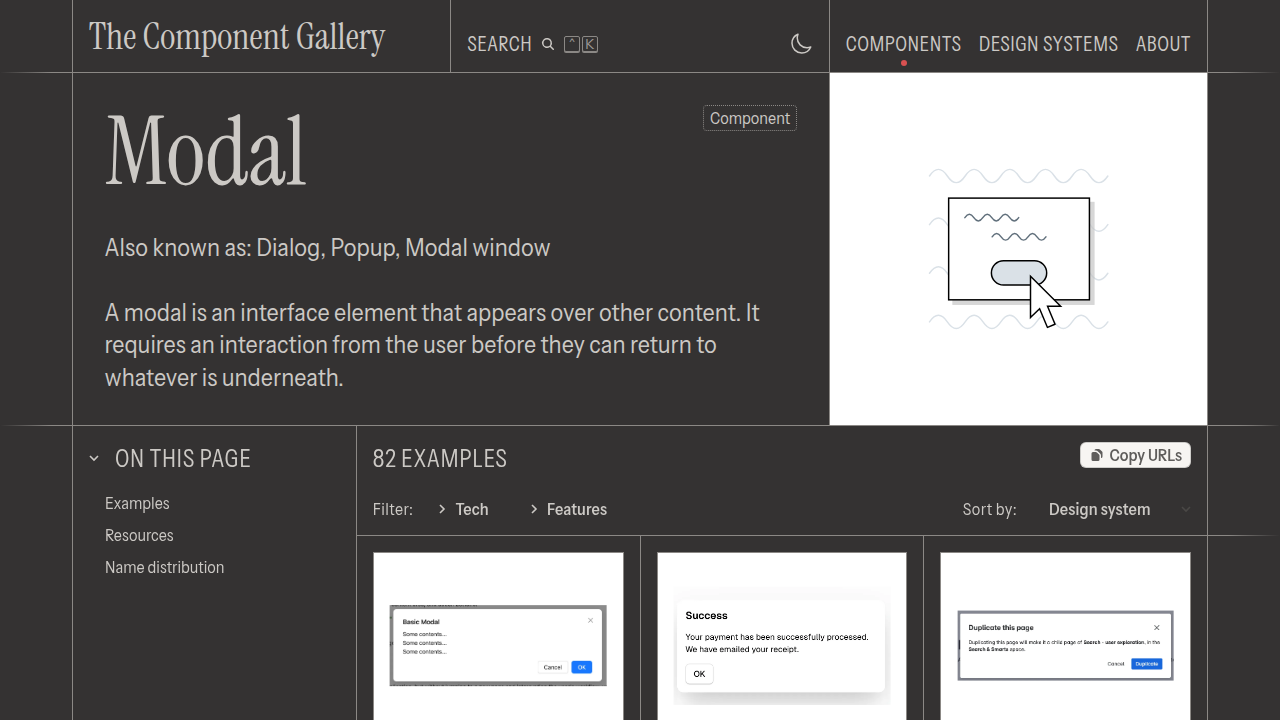Click the Copy URLs clipboard icon

pos(1097,455)
